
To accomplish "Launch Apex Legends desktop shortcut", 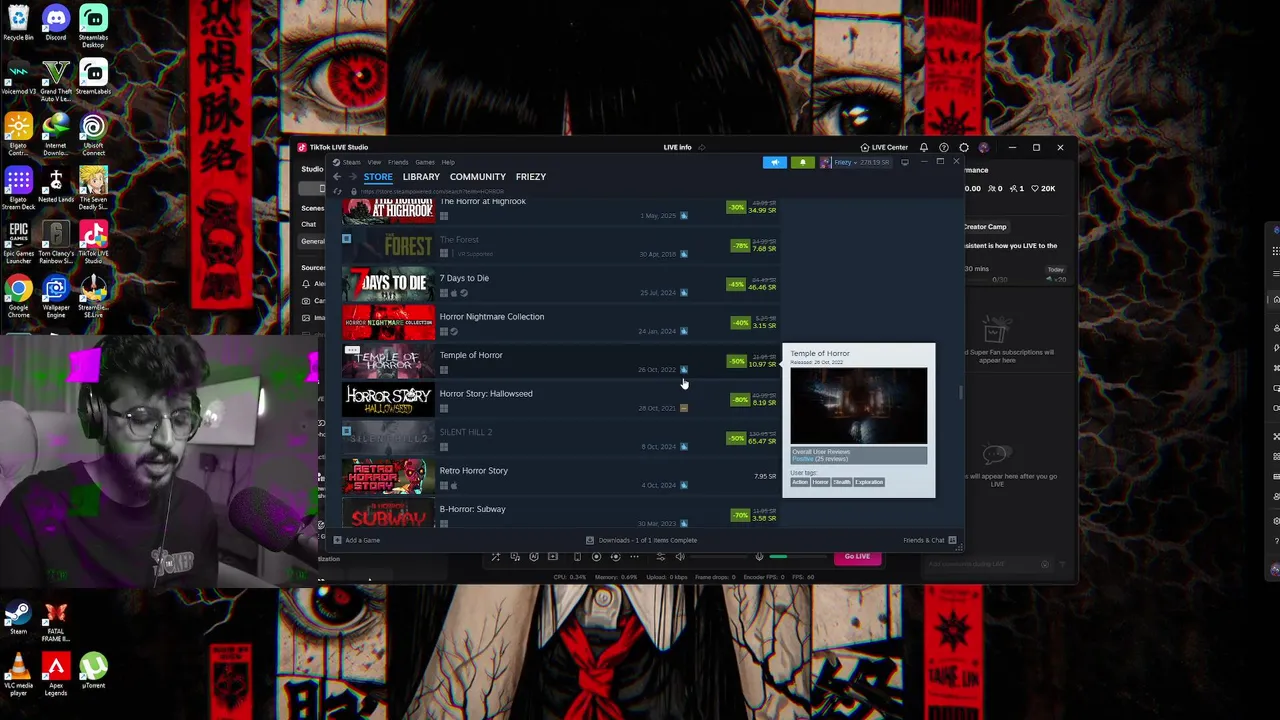I will (x=56, y=675).
